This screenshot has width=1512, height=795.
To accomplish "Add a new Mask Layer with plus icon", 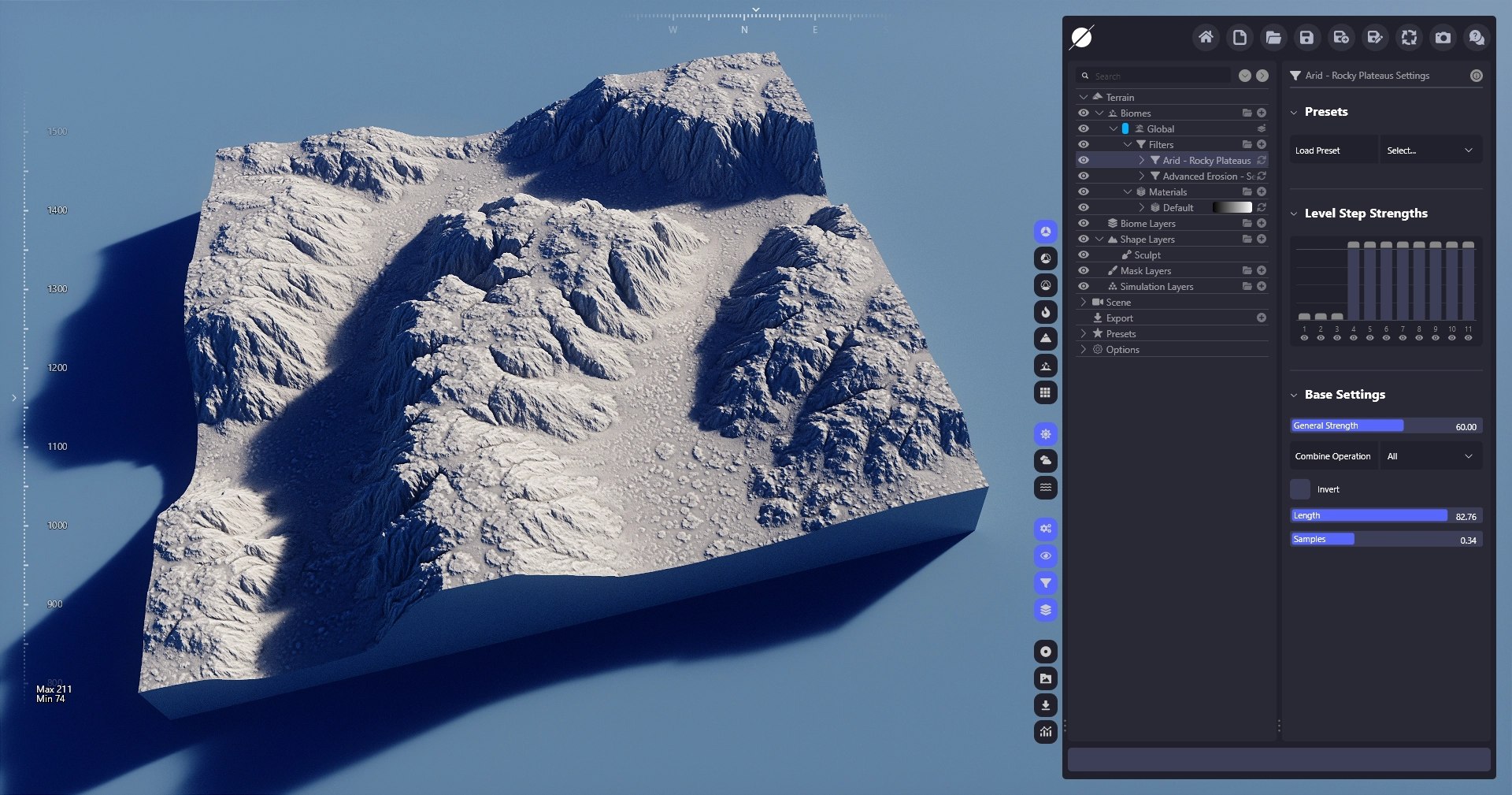I will tap(1262, 270).
